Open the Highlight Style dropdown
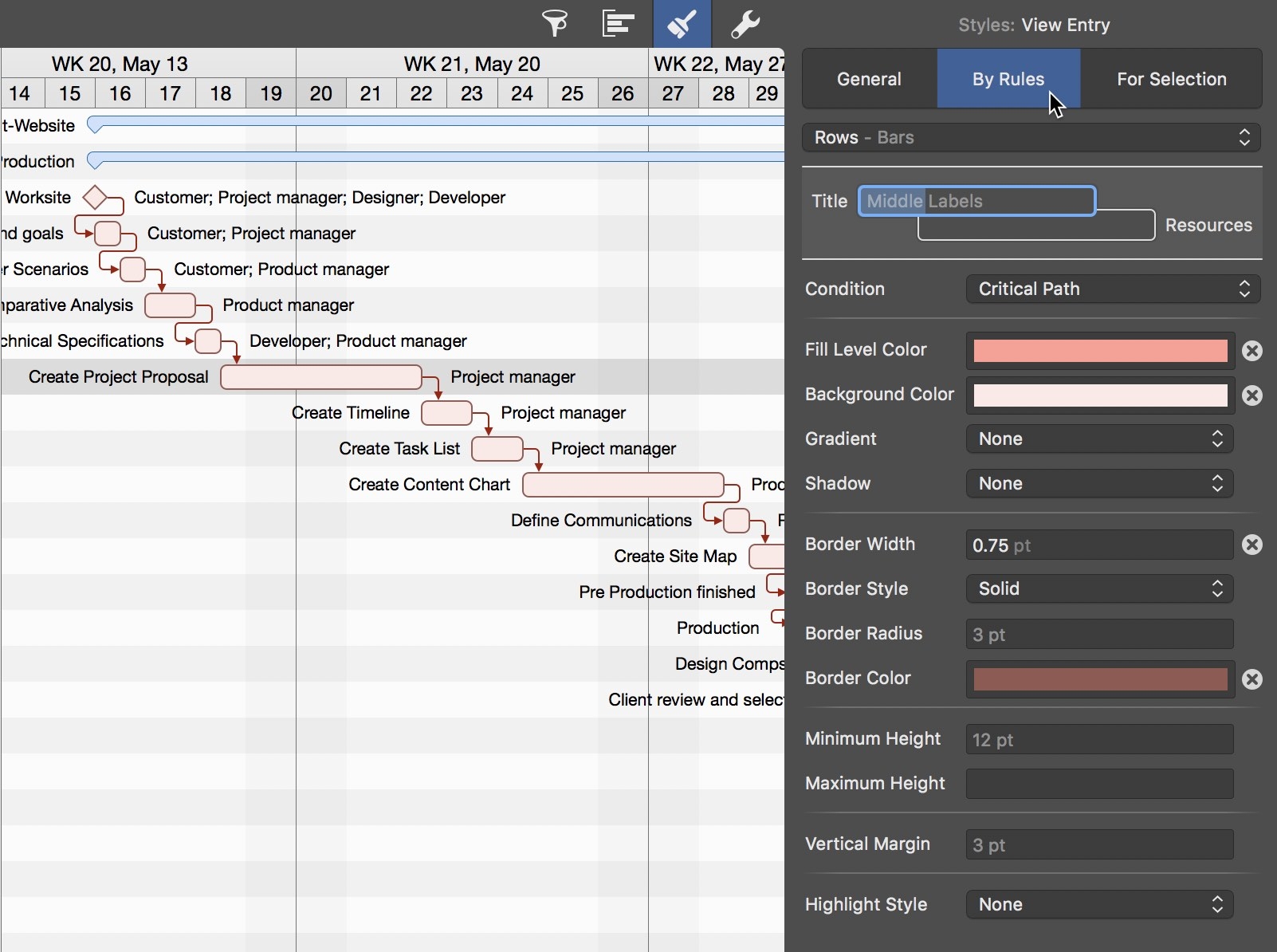The height and width of the screenshot is (952, 1277). (1098, 904)
